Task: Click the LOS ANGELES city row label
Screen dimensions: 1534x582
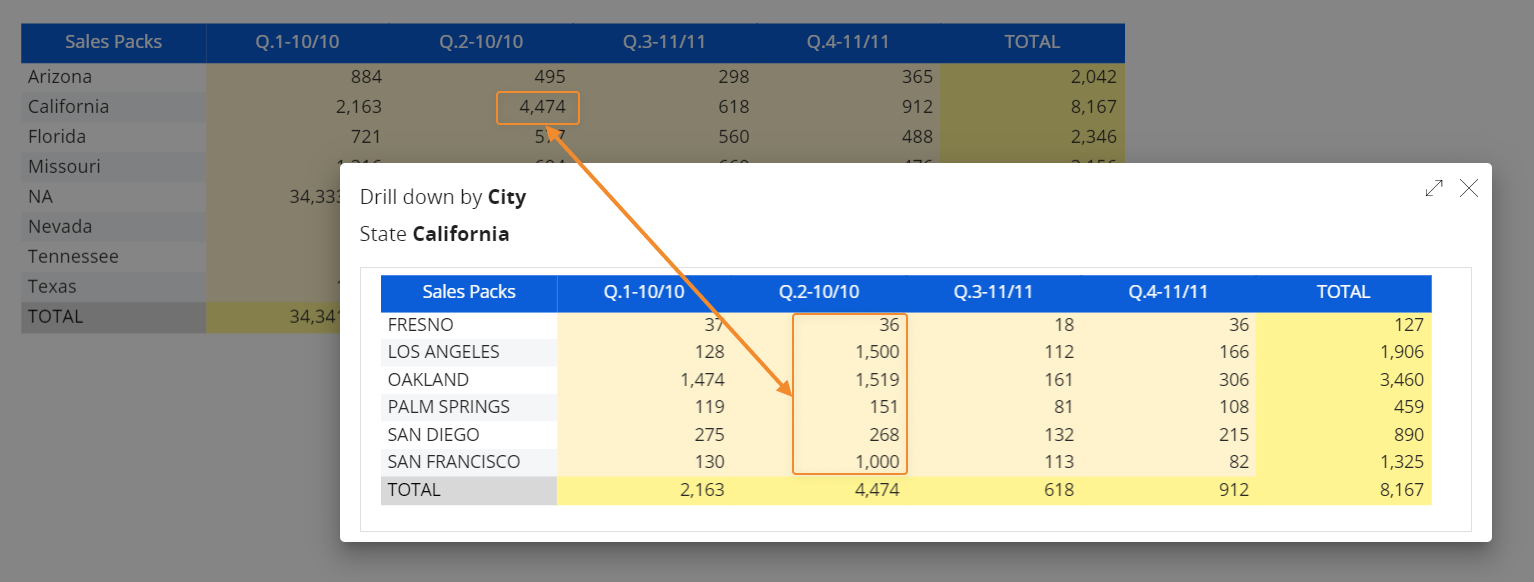Action: (x=443, y=352)
